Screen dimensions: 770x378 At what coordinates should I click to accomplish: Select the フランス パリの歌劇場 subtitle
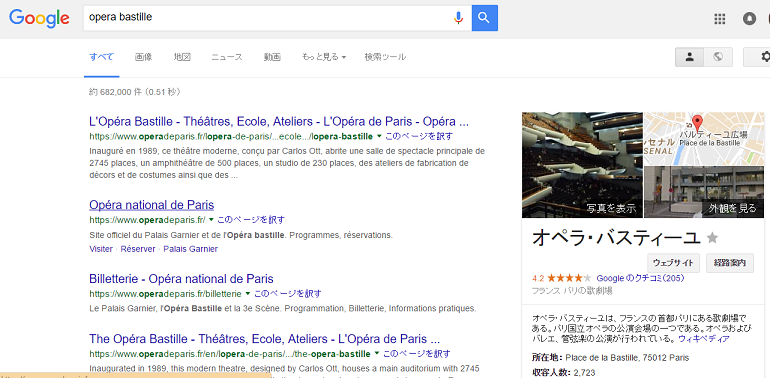pyautogui.click(x=572, y=291)
